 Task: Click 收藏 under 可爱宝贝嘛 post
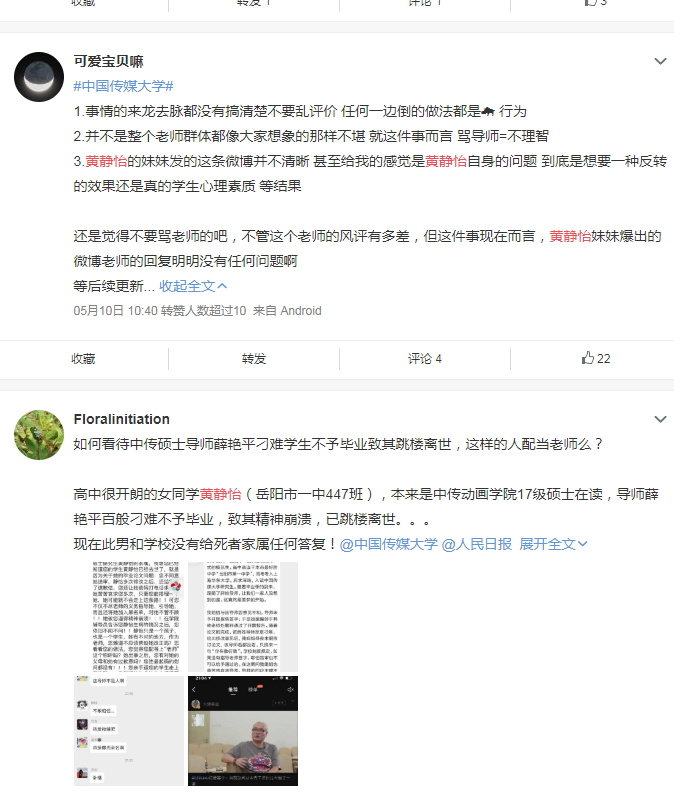tap(83, 359)
